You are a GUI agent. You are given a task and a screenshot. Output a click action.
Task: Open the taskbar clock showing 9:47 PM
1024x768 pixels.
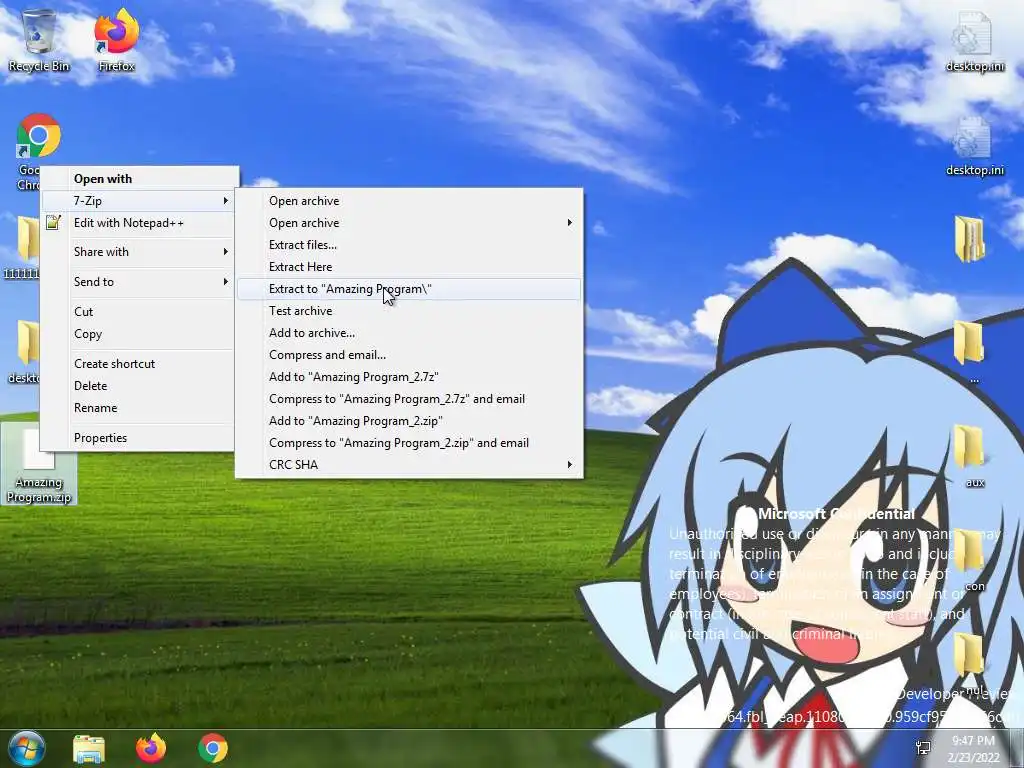coord(974,749)
